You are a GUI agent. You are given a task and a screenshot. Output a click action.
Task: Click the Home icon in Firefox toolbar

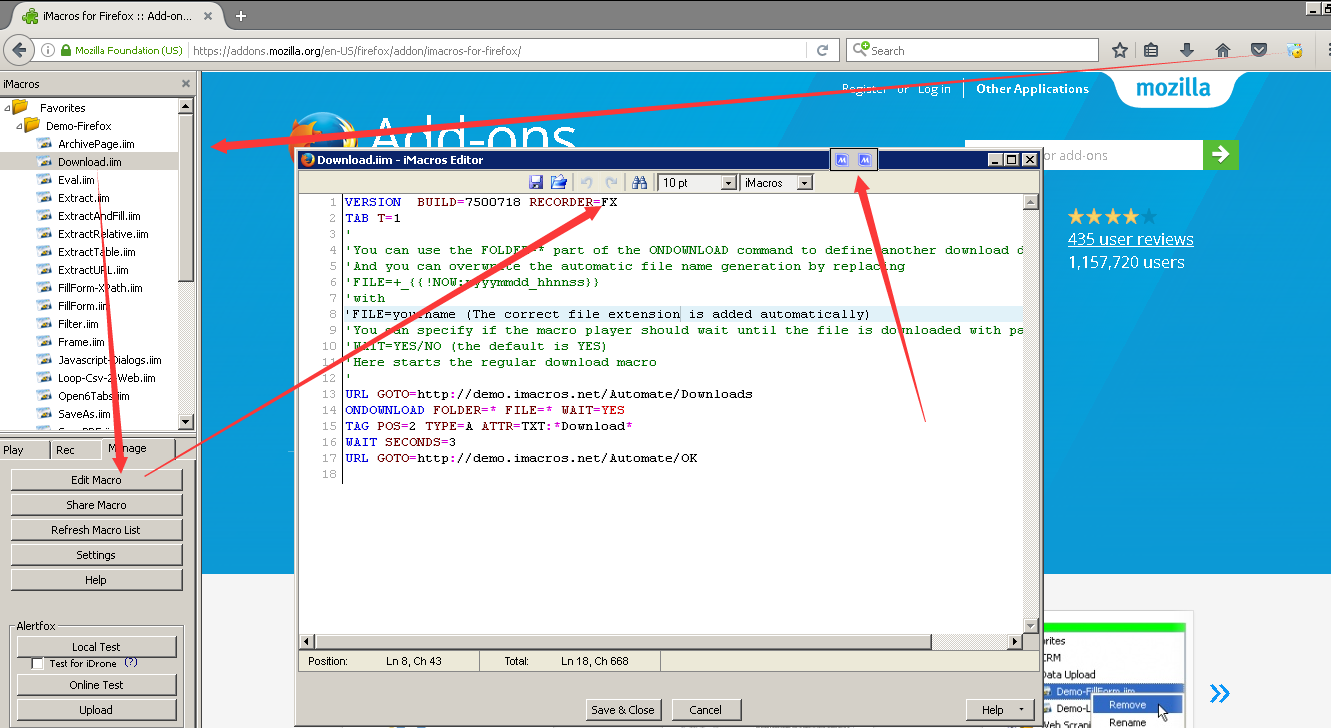point(1222,50)
